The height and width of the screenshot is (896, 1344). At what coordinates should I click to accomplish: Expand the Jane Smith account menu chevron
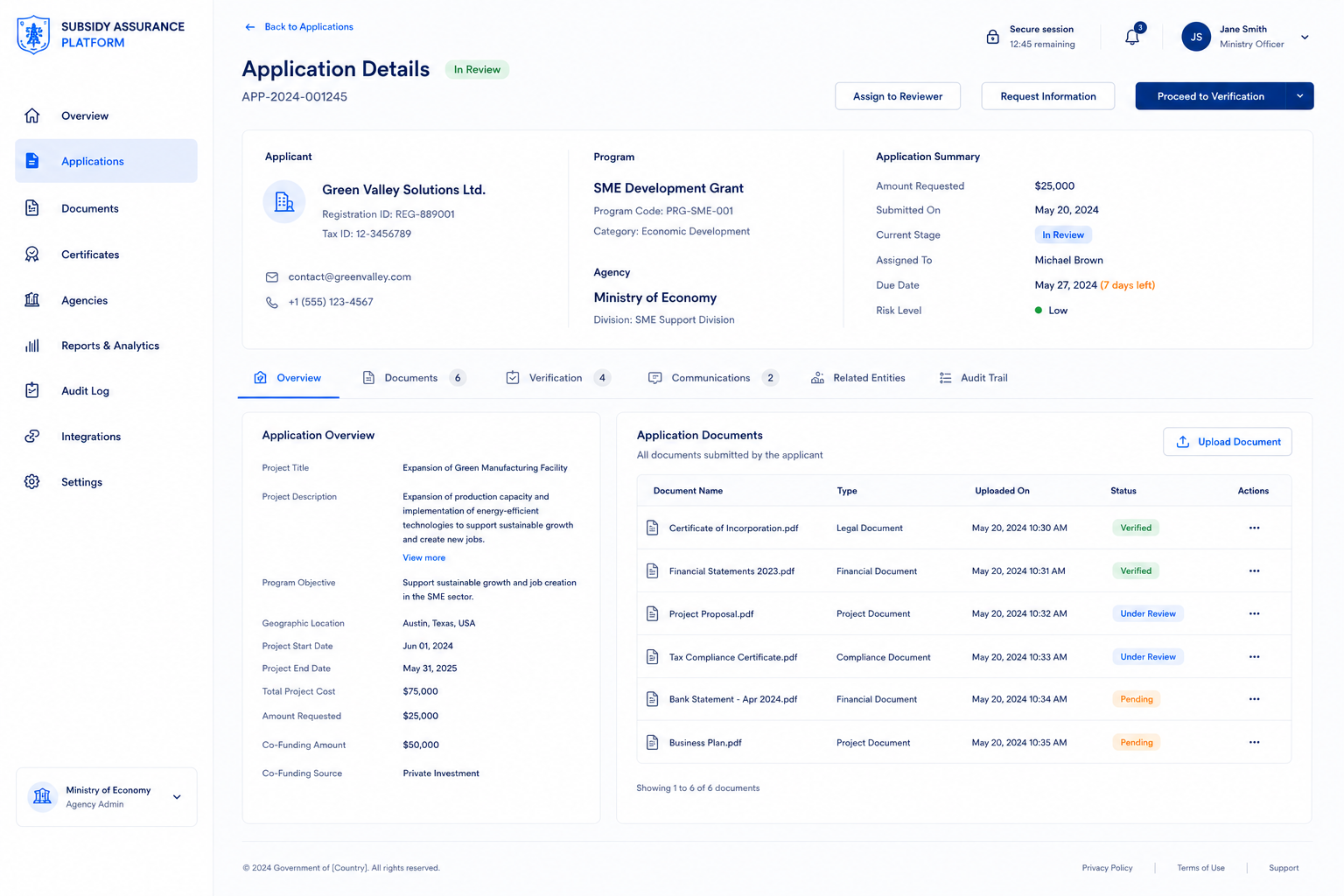point(1305,38)
